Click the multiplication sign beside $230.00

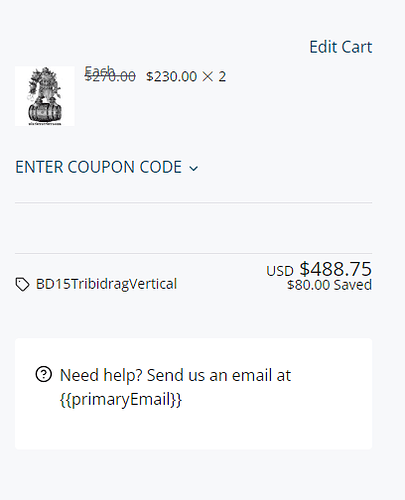pyautogui.click(x=208, y=77)
